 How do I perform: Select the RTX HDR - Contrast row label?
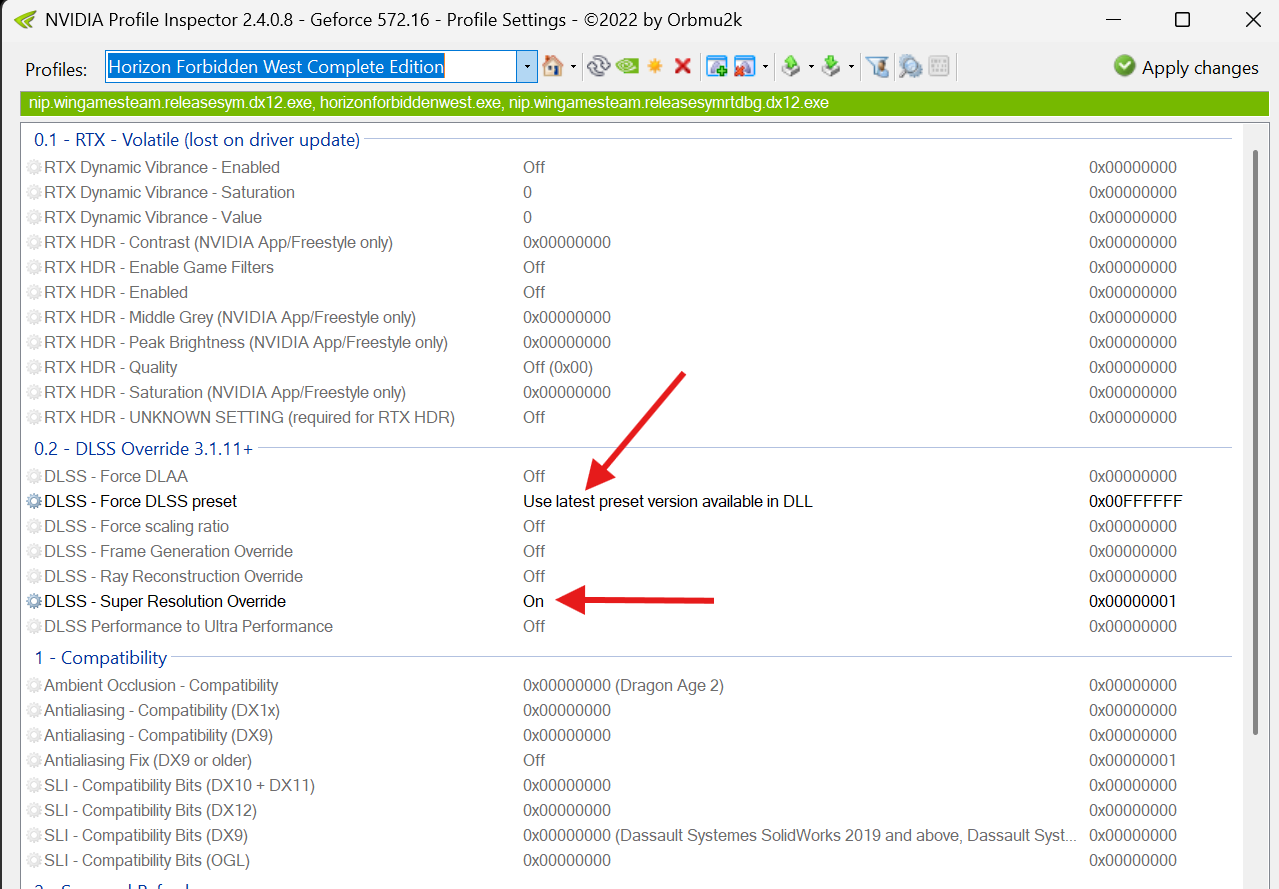point(218,242)
